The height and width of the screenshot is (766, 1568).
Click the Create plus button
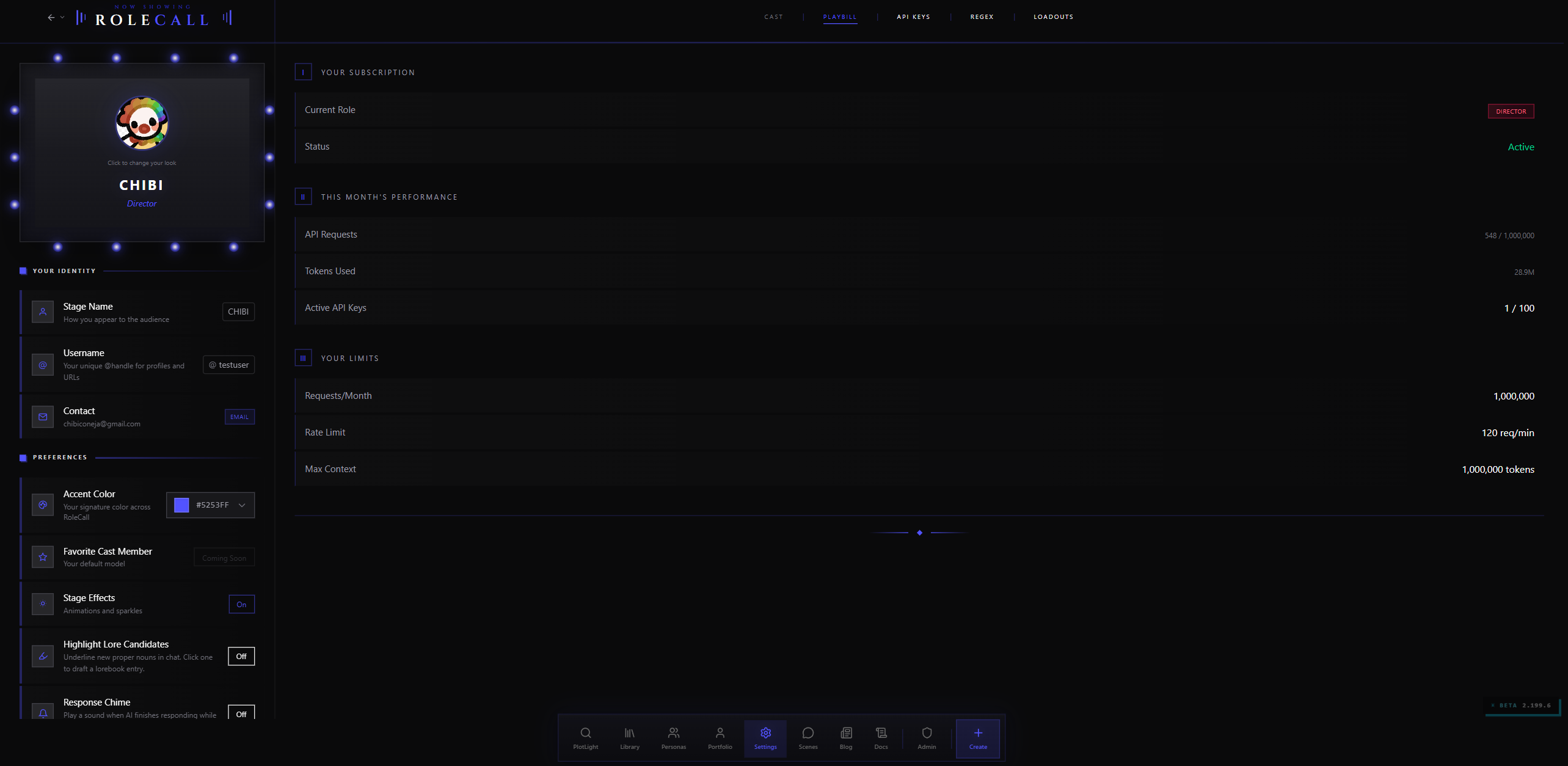tap(978, 739)
